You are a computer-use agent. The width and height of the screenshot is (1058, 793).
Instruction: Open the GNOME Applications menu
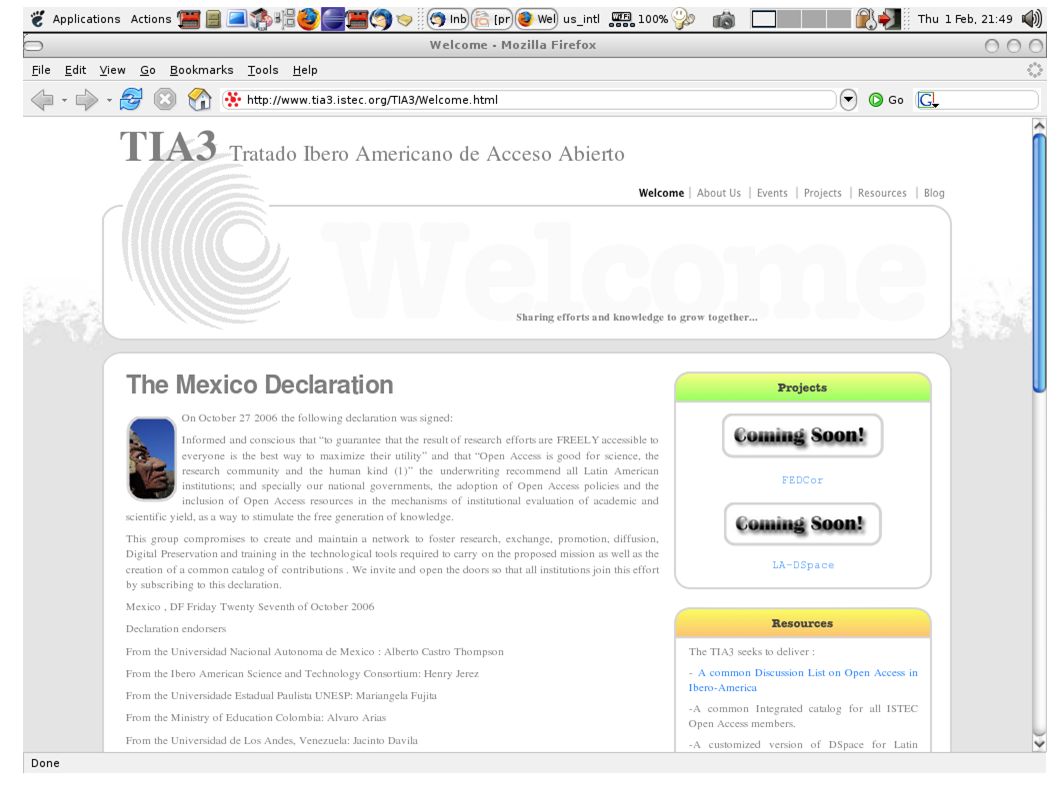[x=86, y=19]
